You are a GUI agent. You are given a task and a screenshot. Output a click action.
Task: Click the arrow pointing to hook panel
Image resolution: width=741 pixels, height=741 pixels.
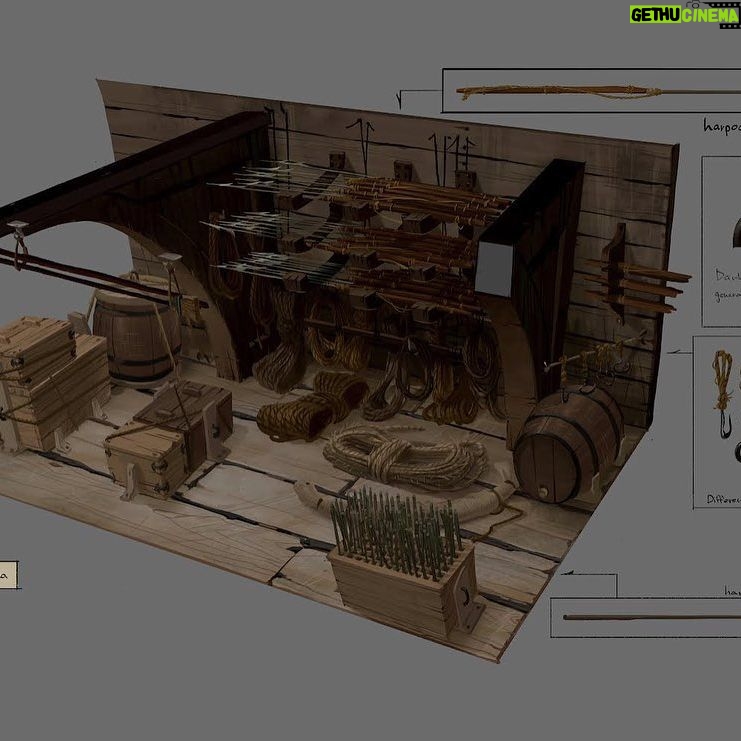(x=679, y=352)
